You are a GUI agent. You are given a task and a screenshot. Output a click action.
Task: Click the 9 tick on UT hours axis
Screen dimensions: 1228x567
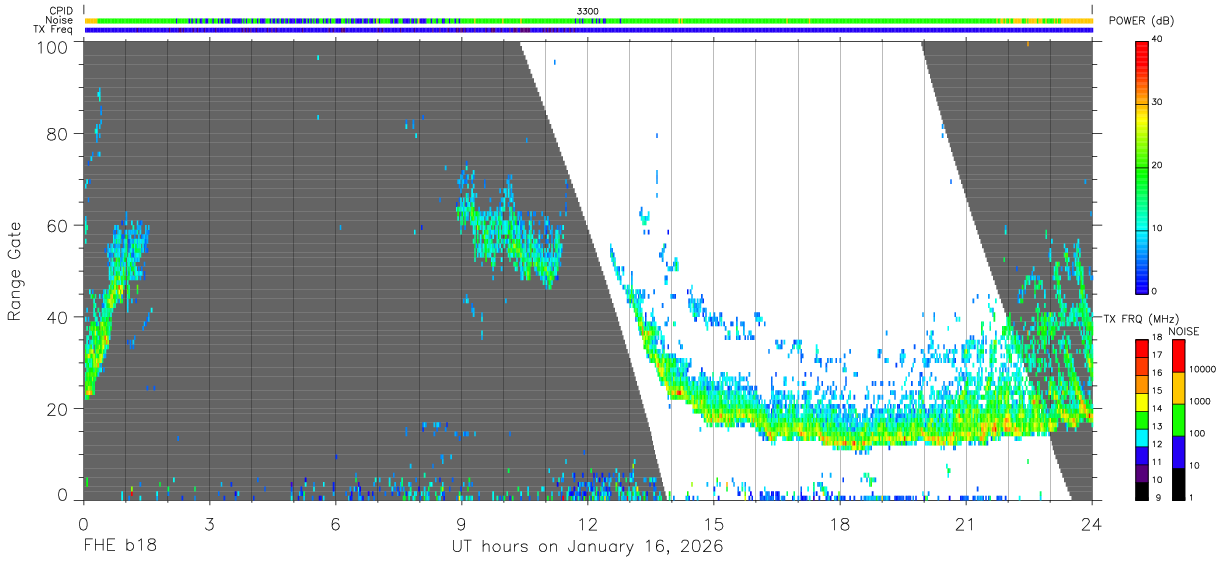tap(461, 523)
